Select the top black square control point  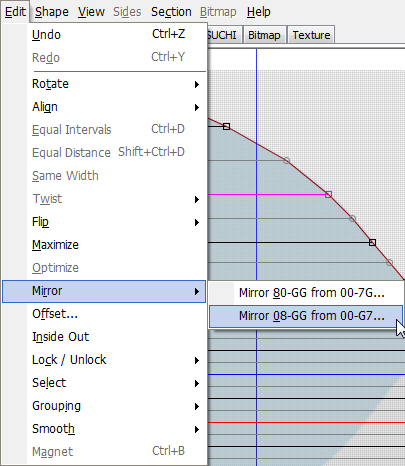(226, 126)
